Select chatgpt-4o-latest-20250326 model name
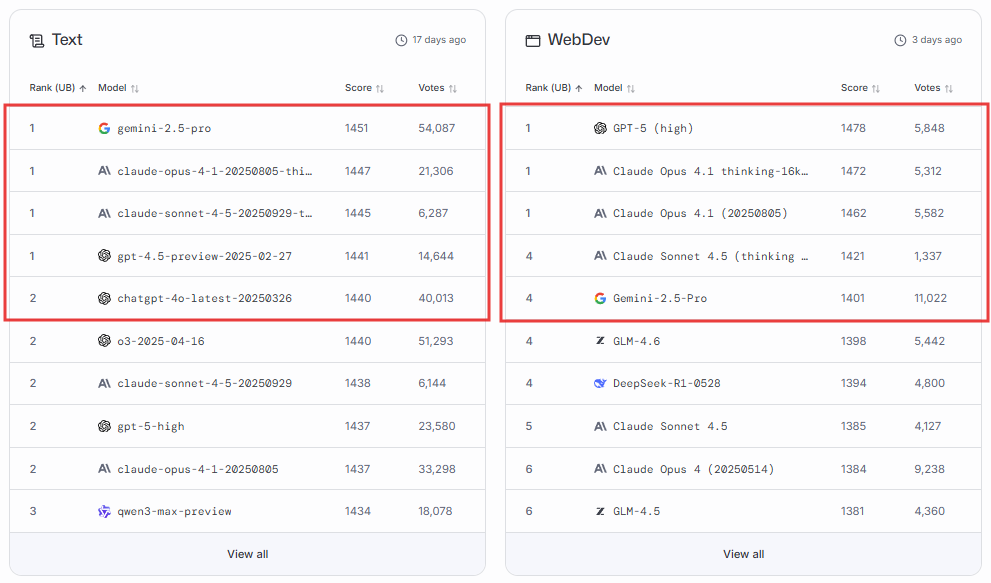Image resolution: width=991 pixels, height=583 pixels. click(x=205, y=298)
